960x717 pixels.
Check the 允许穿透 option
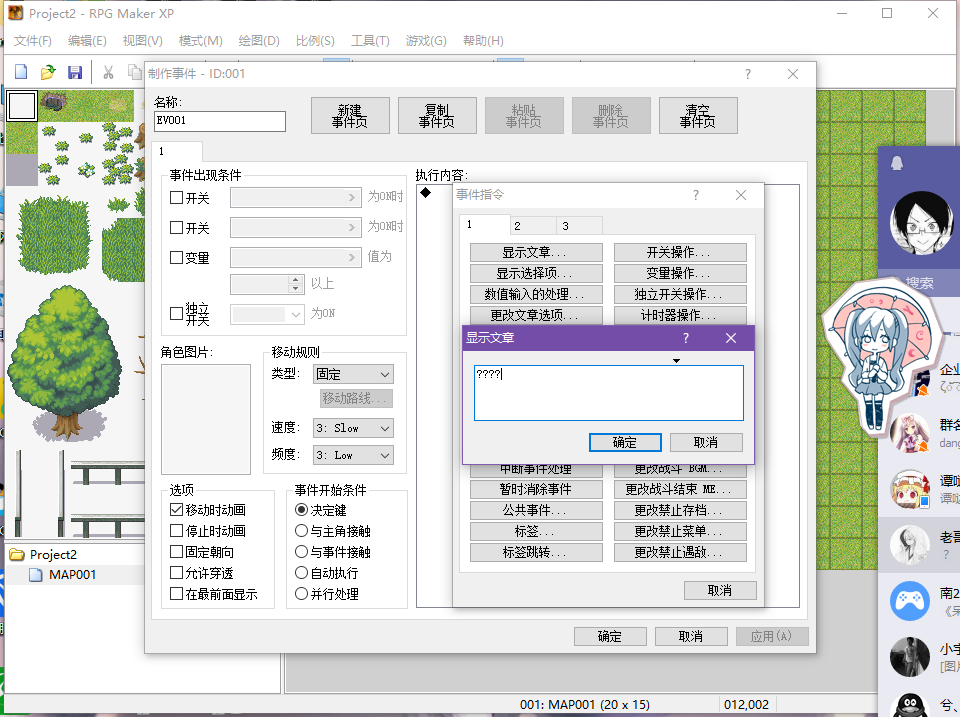click(176, 572)
